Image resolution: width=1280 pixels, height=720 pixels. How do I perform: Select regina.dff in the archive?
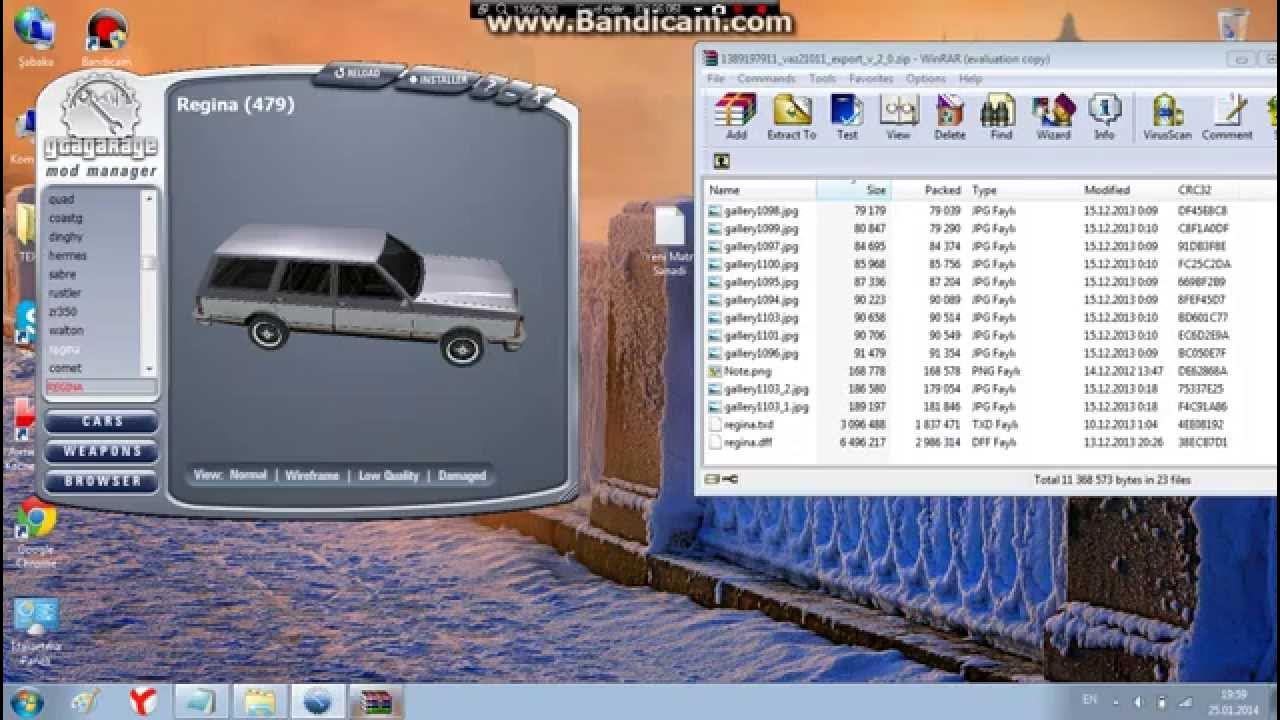[x=748, y=442]
